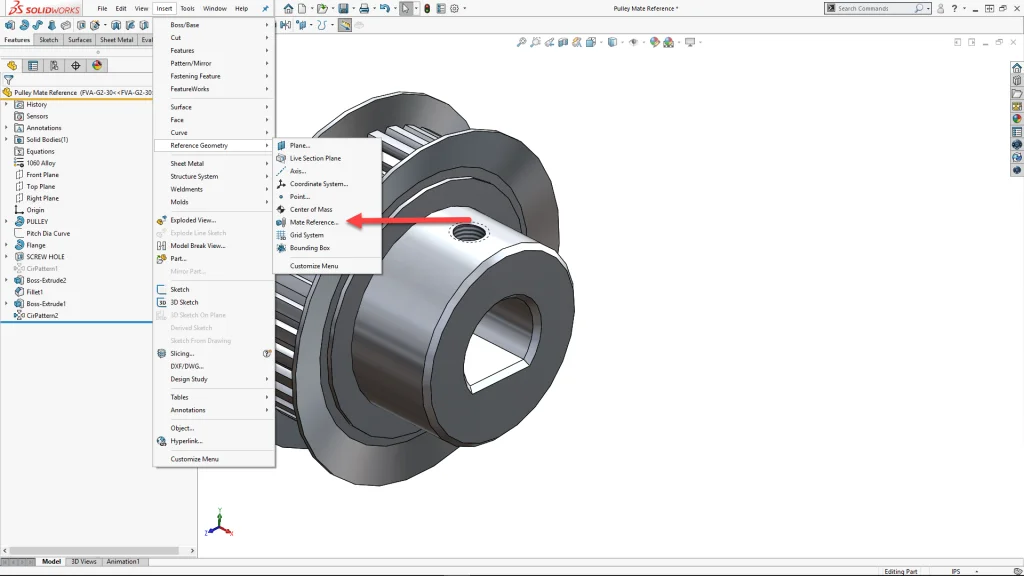Toggle Hide/Show Items eye icon
Image resolution: width=1024 pixels, height=576 pixels.
pos(631,42)
